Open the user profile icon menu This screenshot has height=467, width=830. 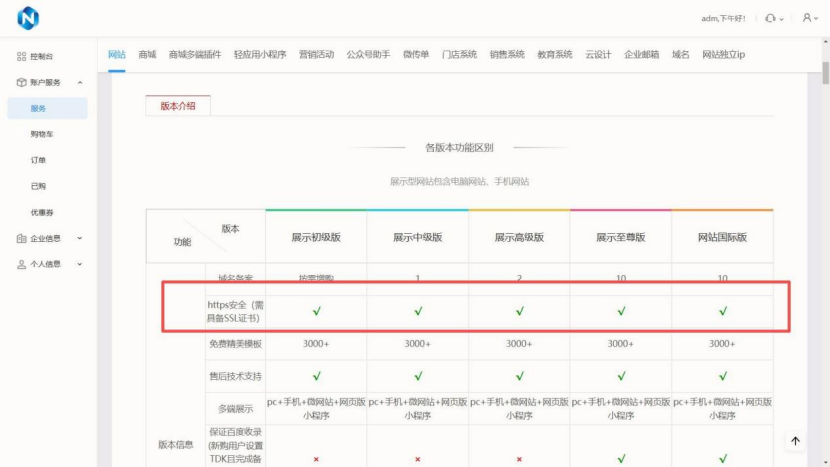[806, 19]
